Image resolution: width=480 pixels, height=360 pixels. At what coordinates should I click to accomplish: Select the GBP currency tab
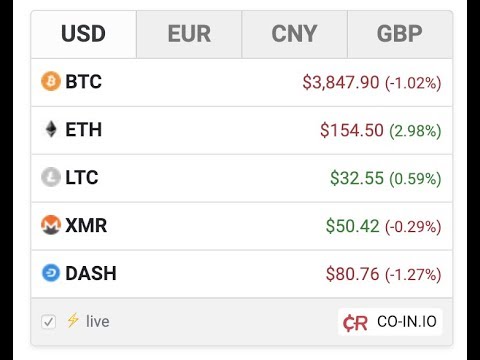[x=400, y=34]
